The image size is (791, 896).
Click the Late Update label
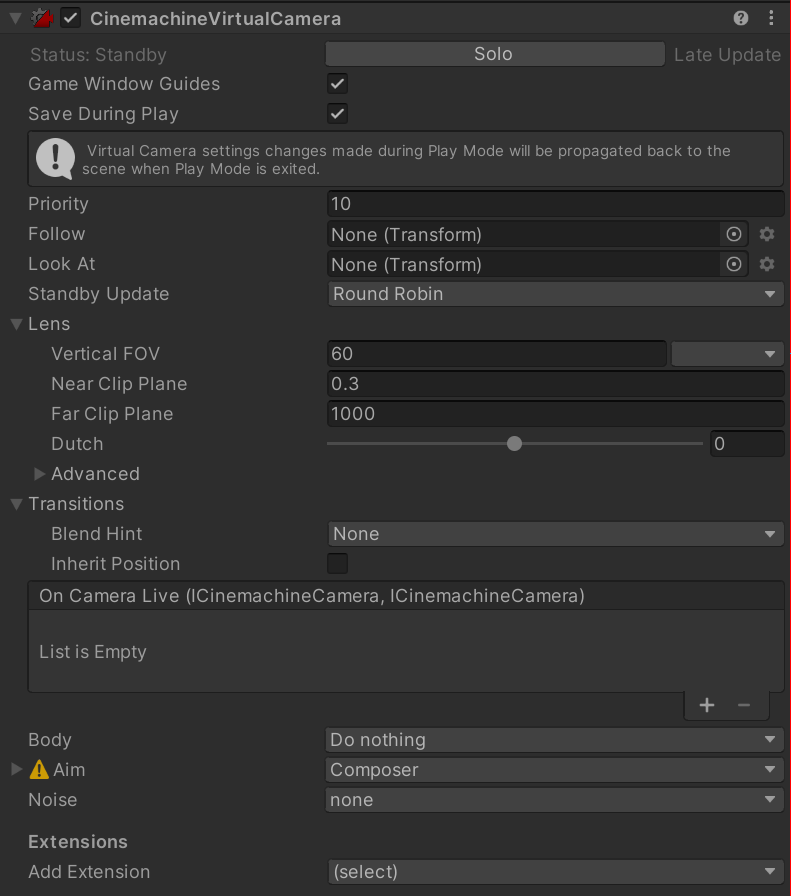727,55
